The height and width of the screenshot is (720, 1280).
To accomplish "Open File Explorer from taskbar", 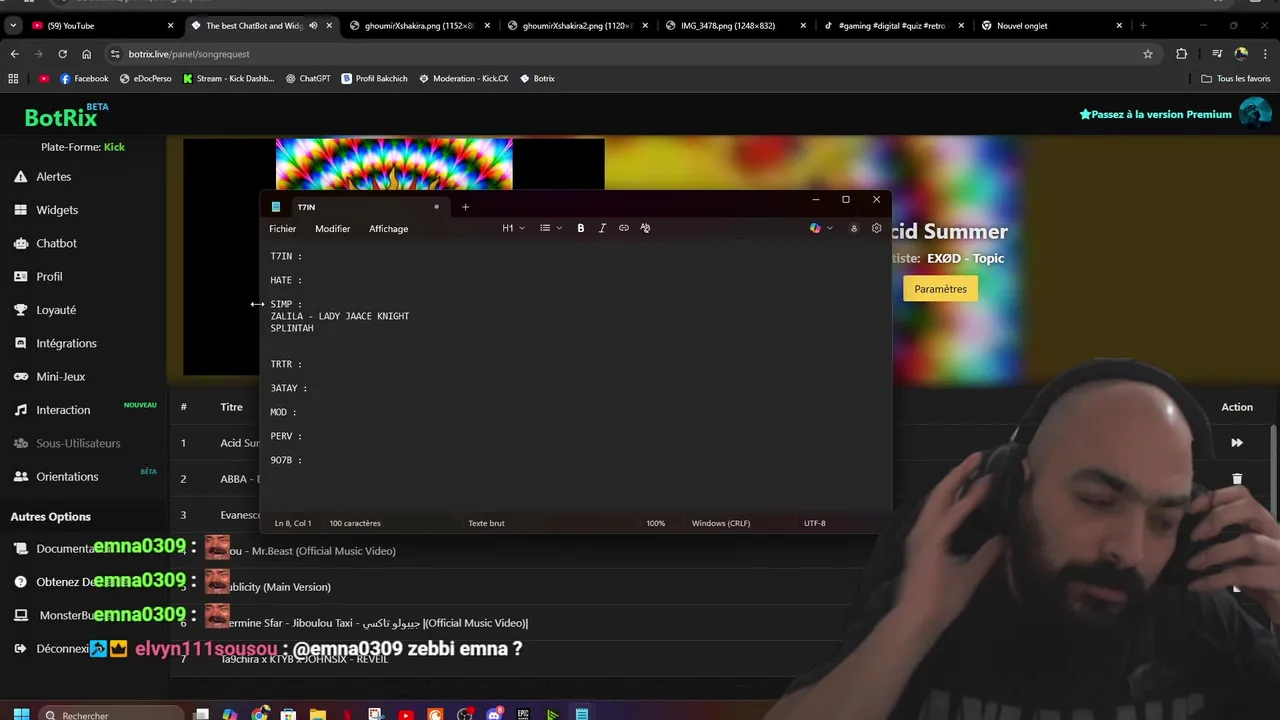I will pyautogui.click(x=318, y=714).
